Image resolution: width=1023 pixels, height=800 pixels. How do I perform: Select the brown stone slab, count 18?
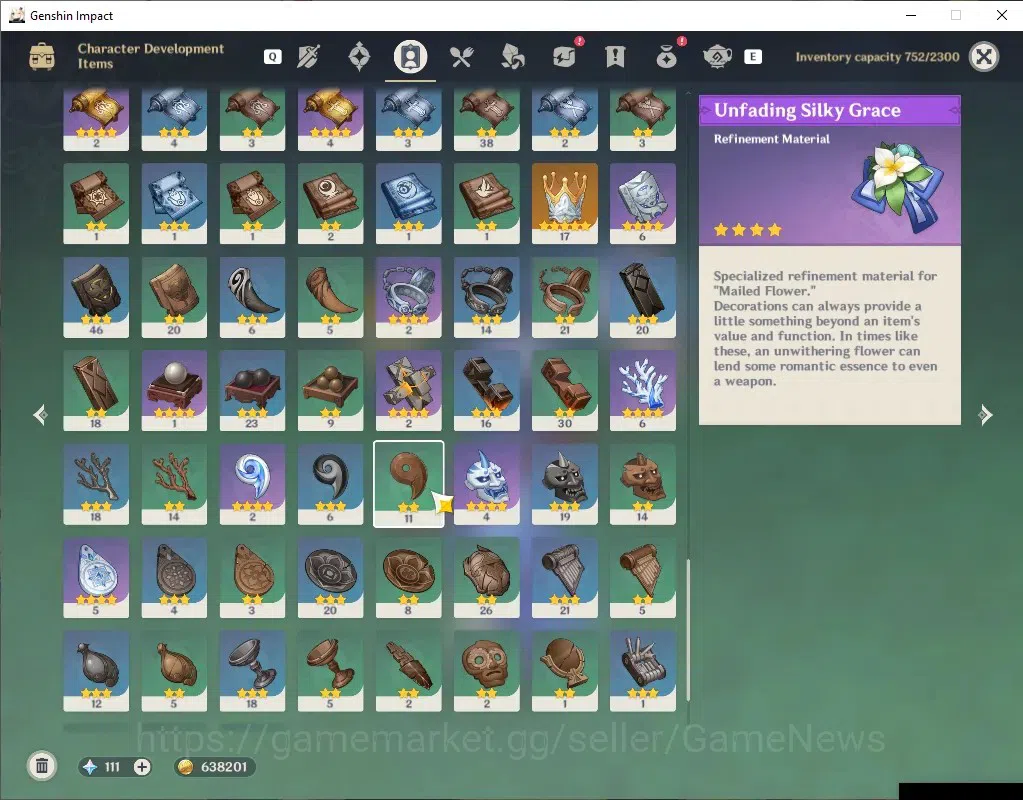(x=96, y=390)
